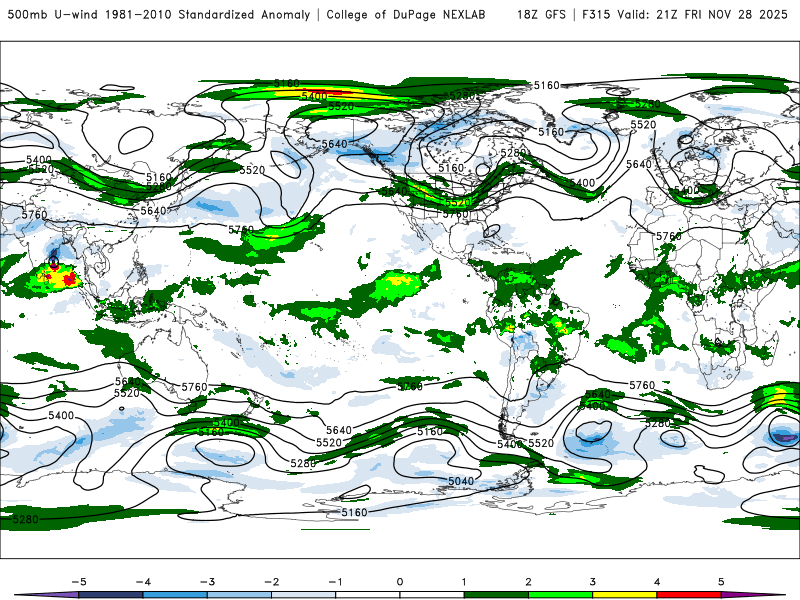The height and width of the screenshot is (600, 800).
Task: Select the yellow swatch between 3 and 4
Action: [624, 595]
